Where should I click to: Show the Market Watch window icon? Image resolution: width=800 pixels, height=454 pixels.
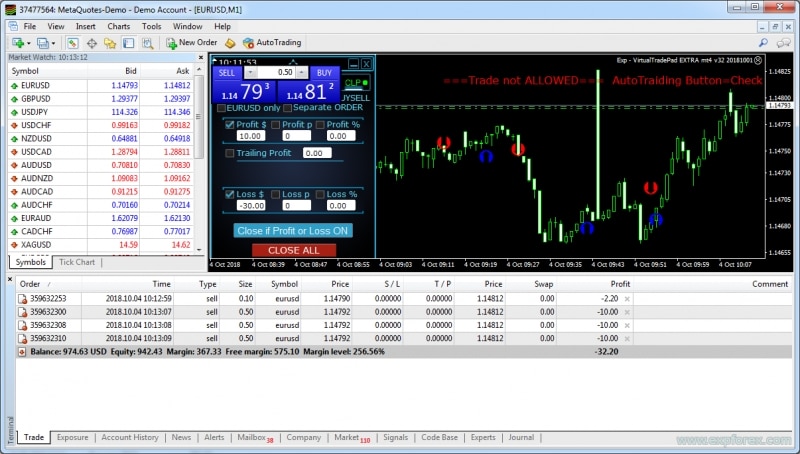click(x=73, y=43)
